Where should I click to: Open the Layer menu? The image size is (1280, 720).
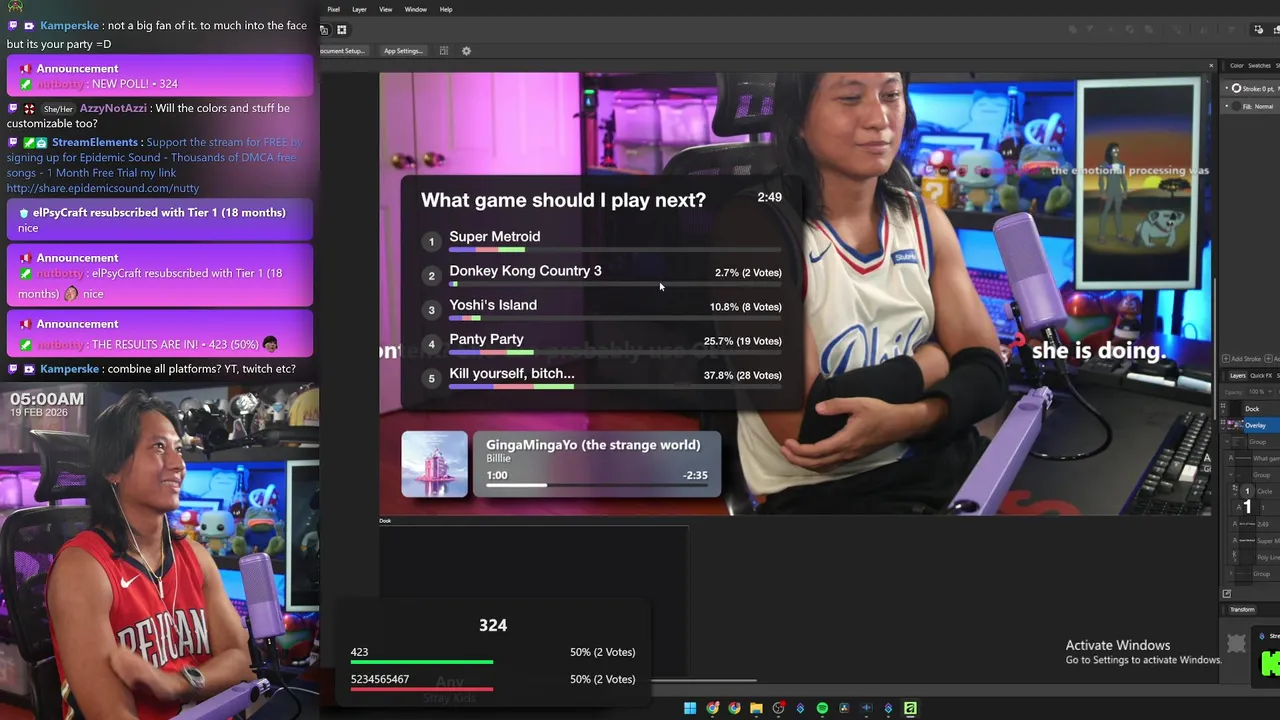[x=359, y=9]
